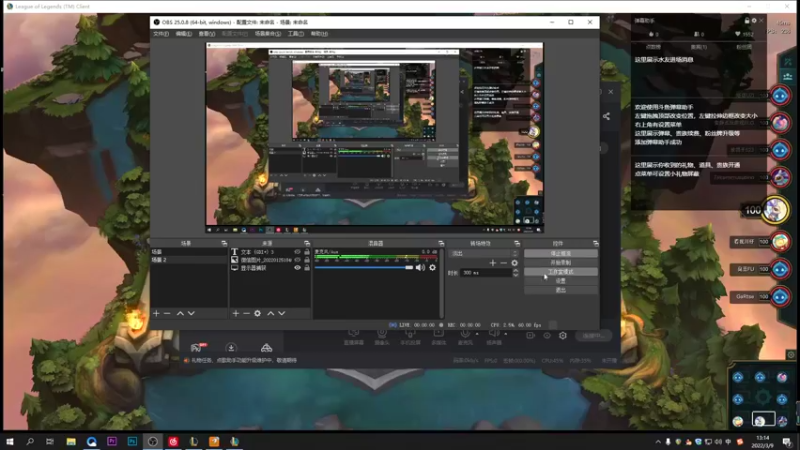
Task: Click the Exit button in Controls
Action: click(561, 290)
